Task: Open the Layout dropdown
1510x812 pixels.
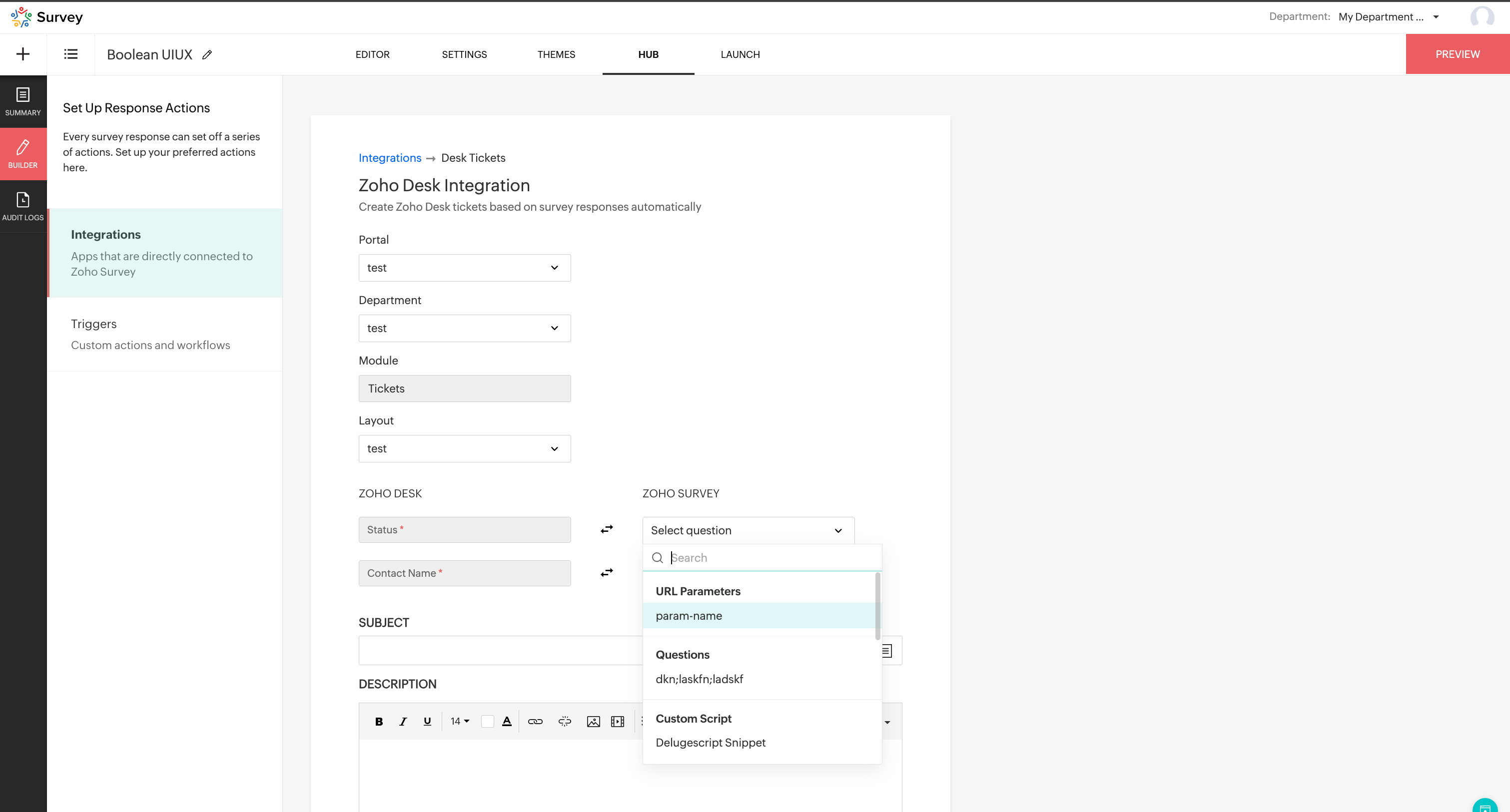Action: click(x=464, y=449)
